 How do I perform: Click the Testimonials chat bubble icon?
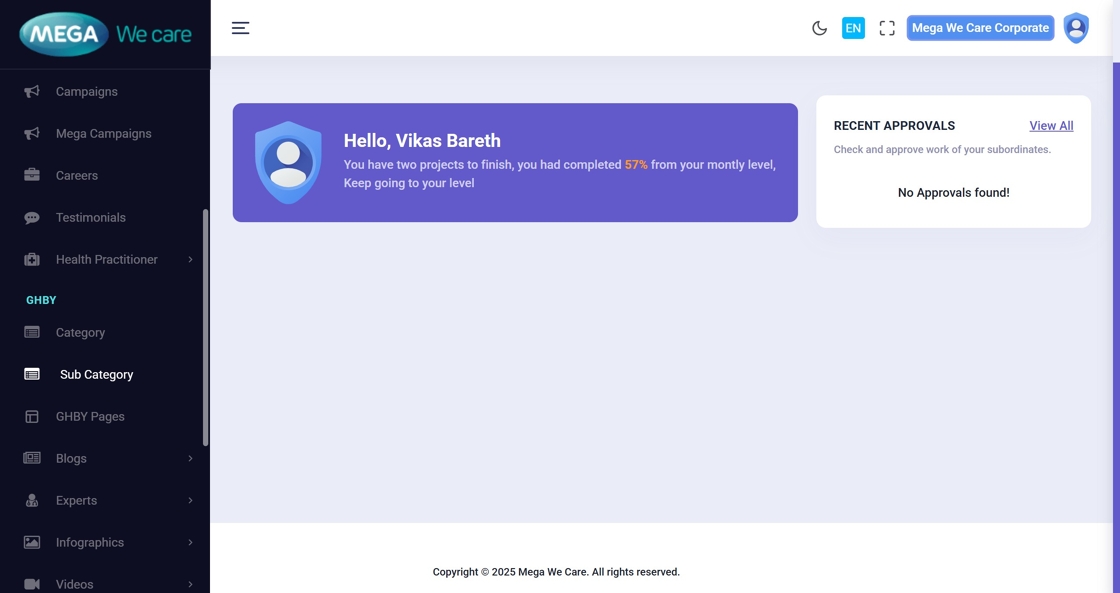[32, 218]
